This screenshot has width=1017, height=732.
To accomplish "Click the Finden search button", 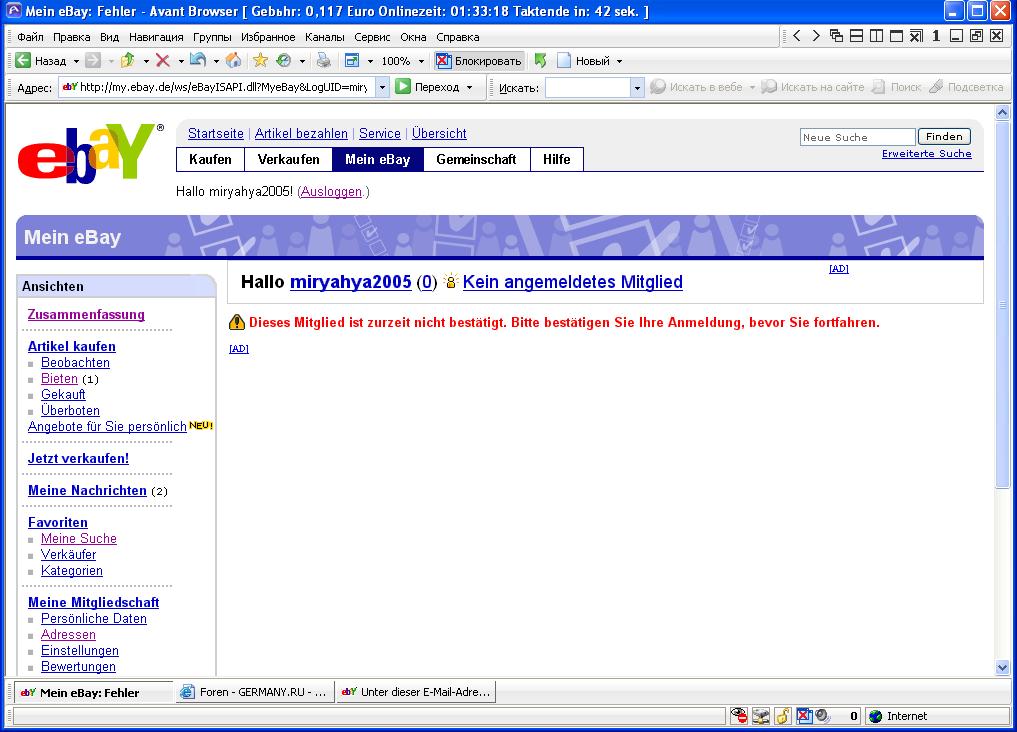I will (x=944, y=136).
